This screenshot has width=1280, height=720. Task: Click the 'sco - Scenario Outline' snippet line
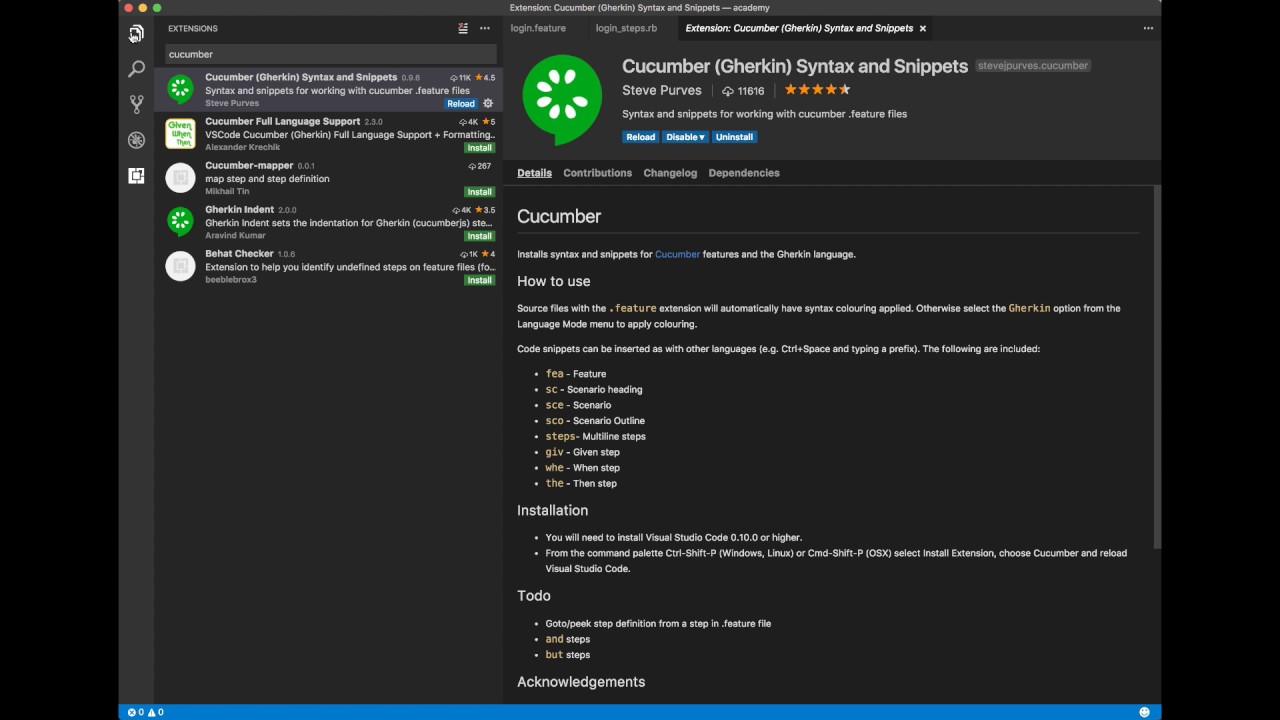pos(595,421)
